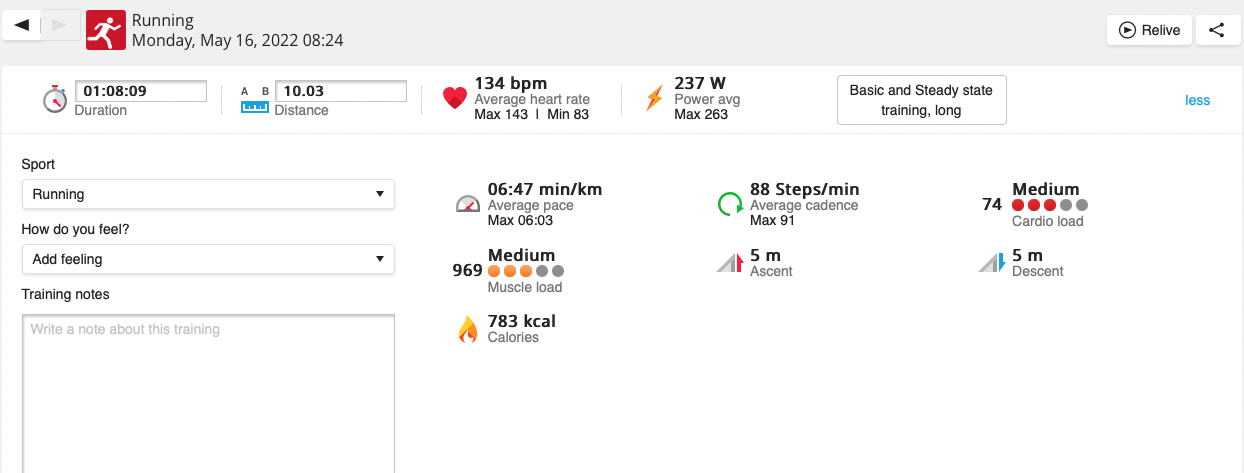The height and width of the screenshot is (473, 1244).
Task: Click the power lightning bolt icon
Action: (654, 99)
